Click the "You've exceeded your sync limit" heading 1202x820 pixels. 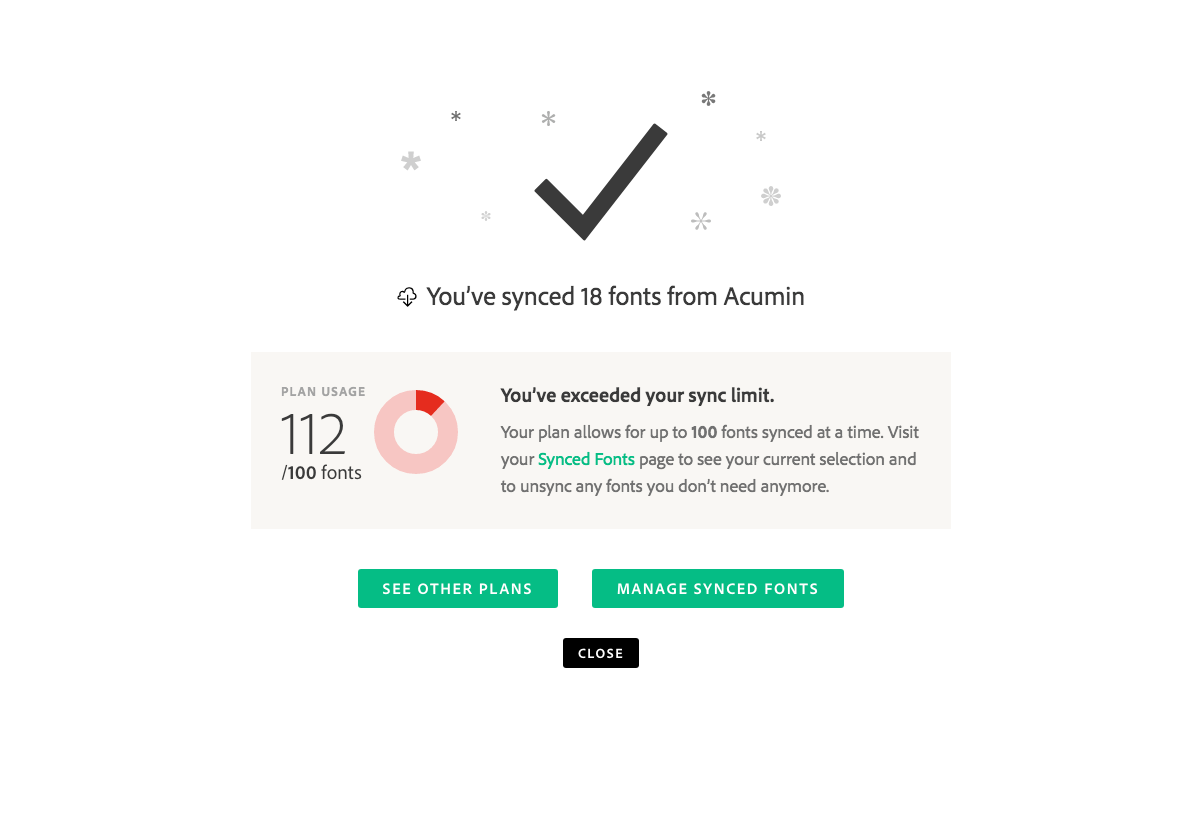pos(637,396)
